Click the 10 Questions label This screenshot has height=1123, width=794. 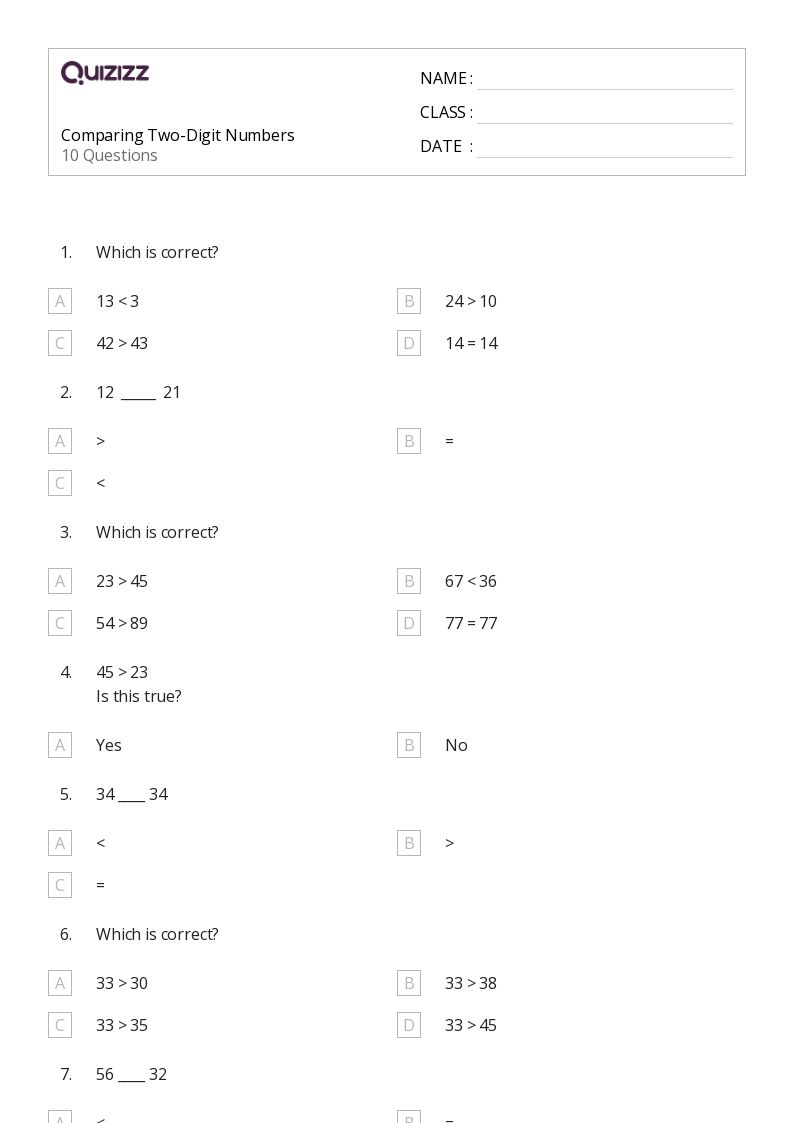pyautogui.click(x=110, y=155)
